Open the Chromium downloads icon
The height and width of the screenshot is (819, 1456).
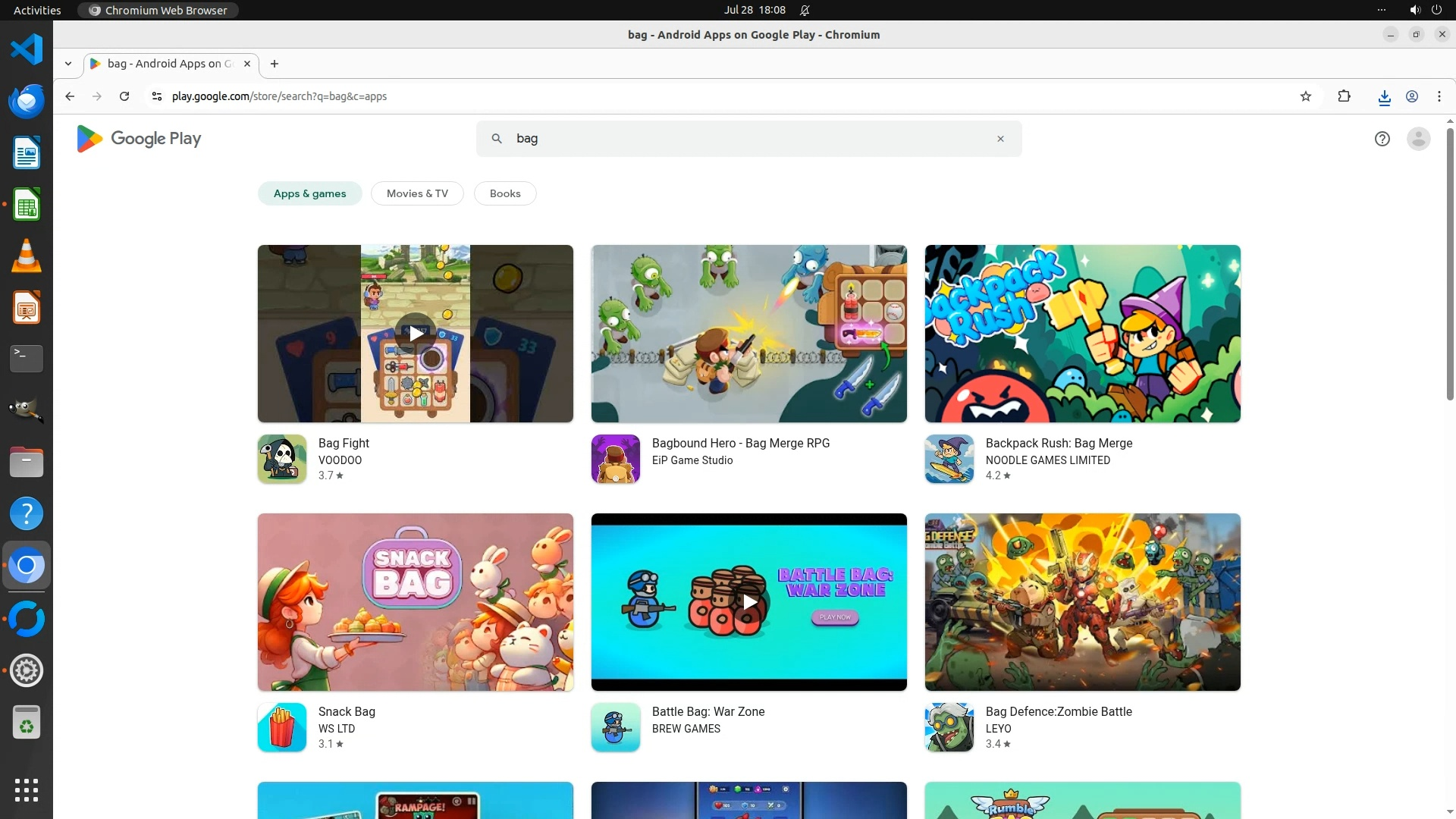[x=1384, y=96]
